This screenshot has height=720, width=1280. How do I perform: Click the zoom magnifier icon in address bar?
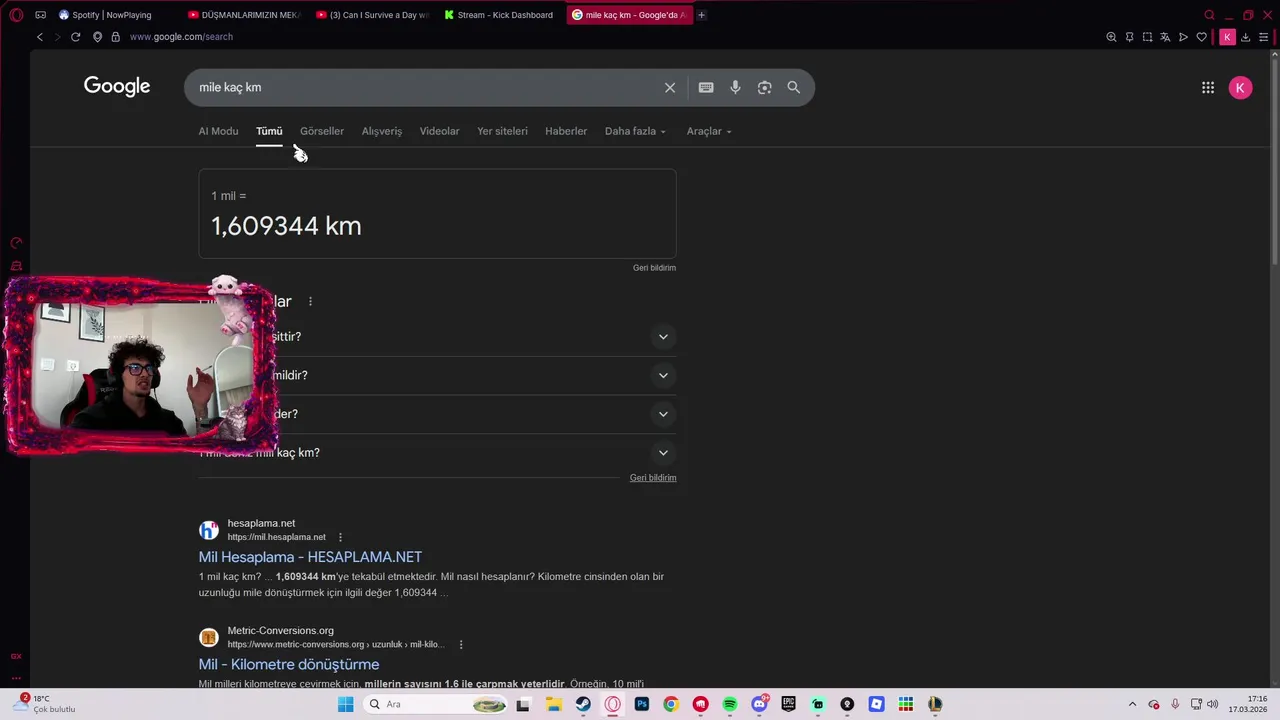[x=1111, y=37]
